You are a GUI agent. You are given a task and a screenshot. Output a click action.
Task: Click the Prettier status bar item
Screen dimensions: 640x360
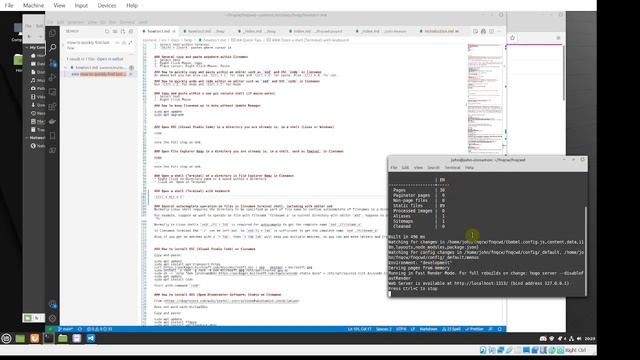click(x=474, y=329)
